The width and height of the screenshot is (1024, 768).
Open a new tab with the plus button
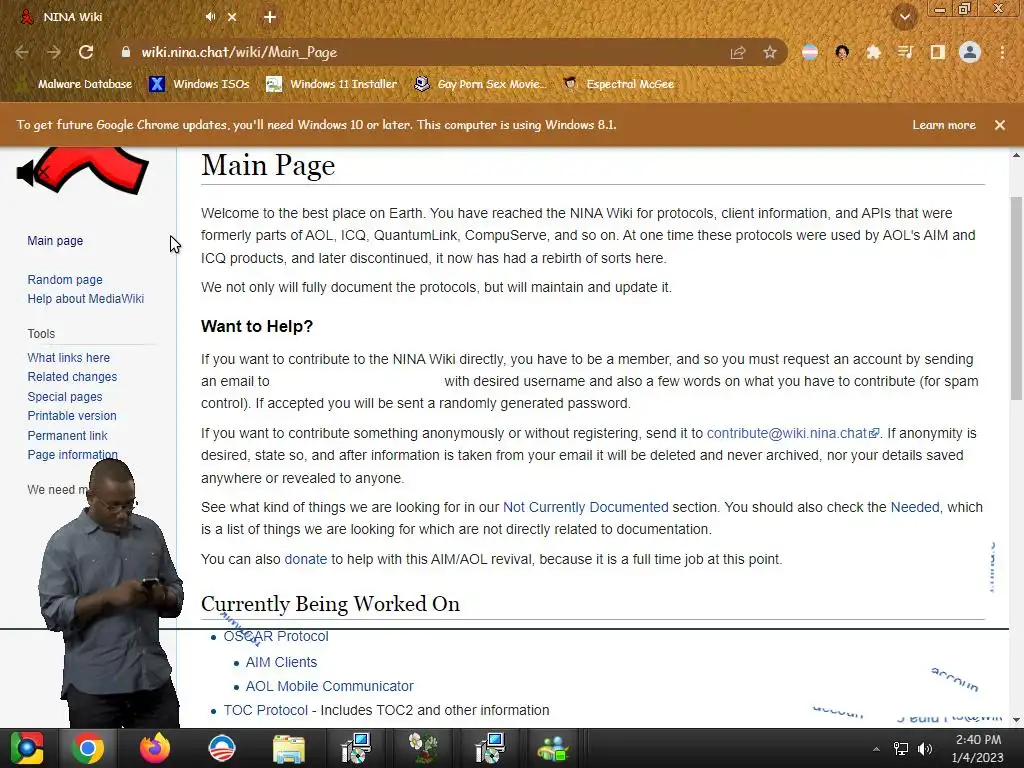(x=270, y=17)
